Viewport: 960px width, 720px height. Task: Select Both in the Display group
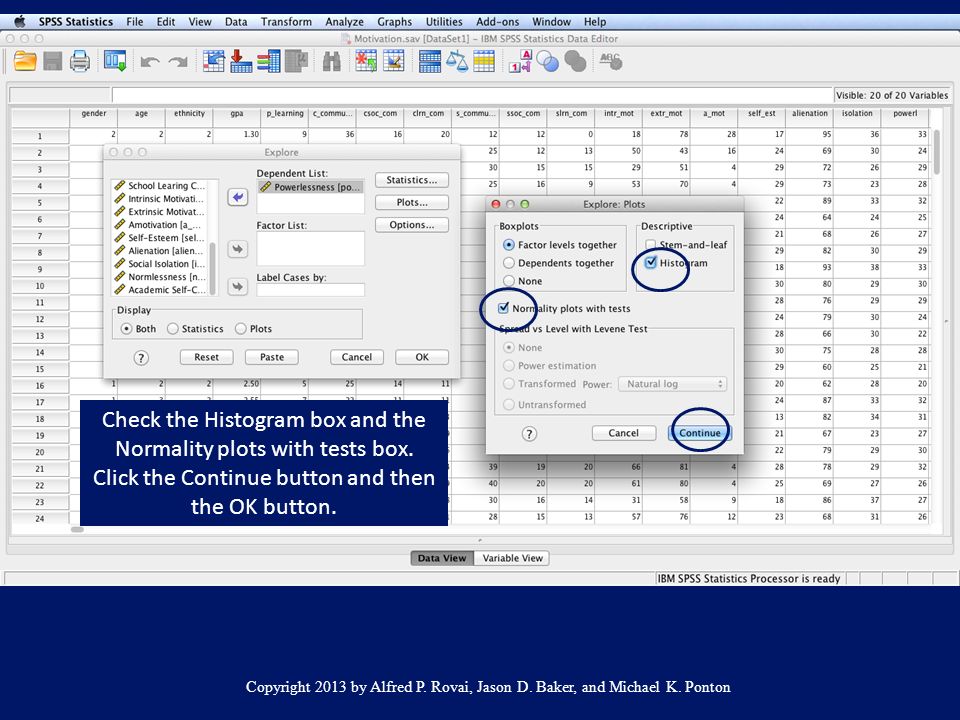tap(139, 329)
